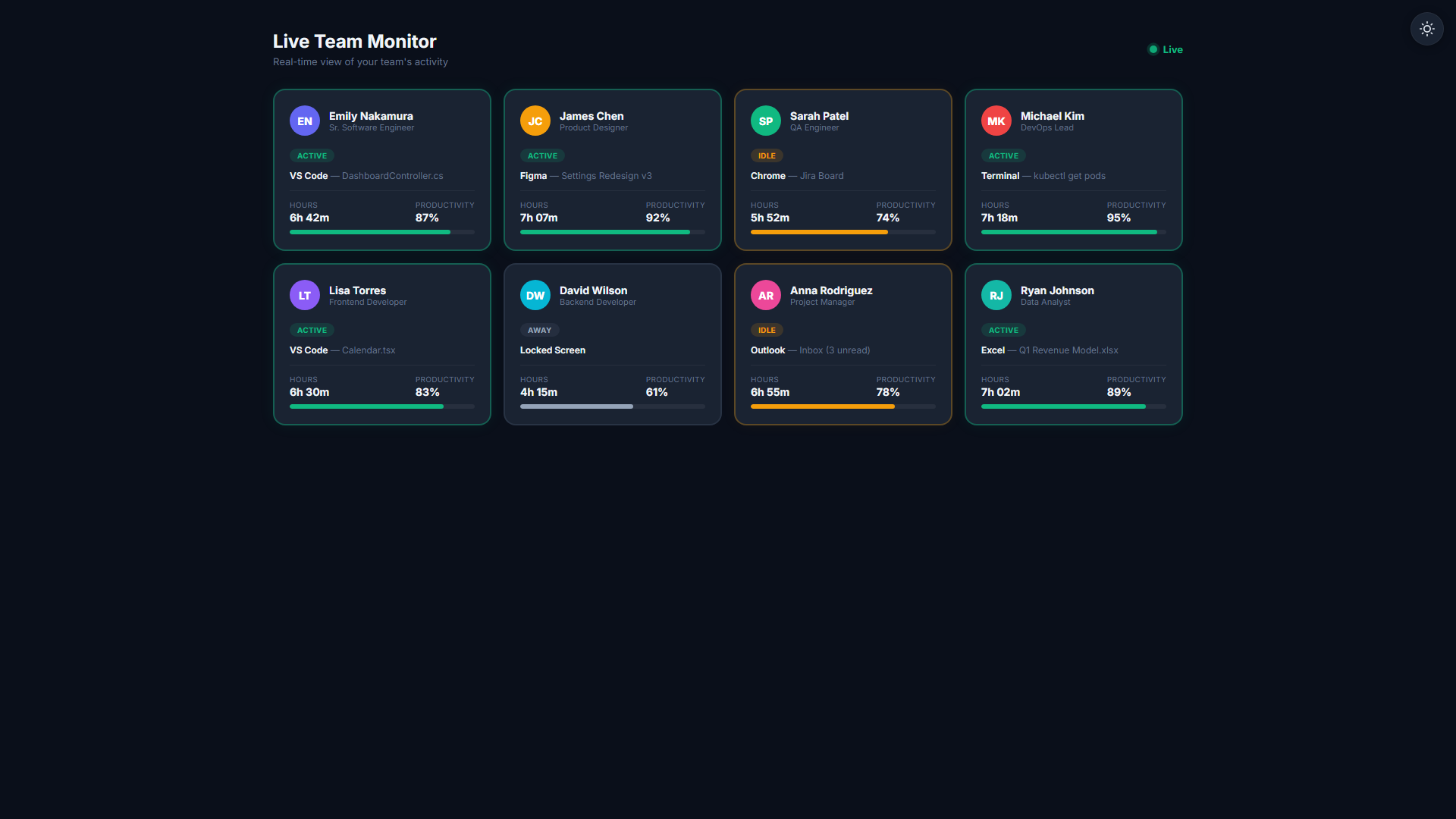The height and width of the screenshot is (819, 1456).
Task: Click the 83% productivity value
Action: click(427, 392)
